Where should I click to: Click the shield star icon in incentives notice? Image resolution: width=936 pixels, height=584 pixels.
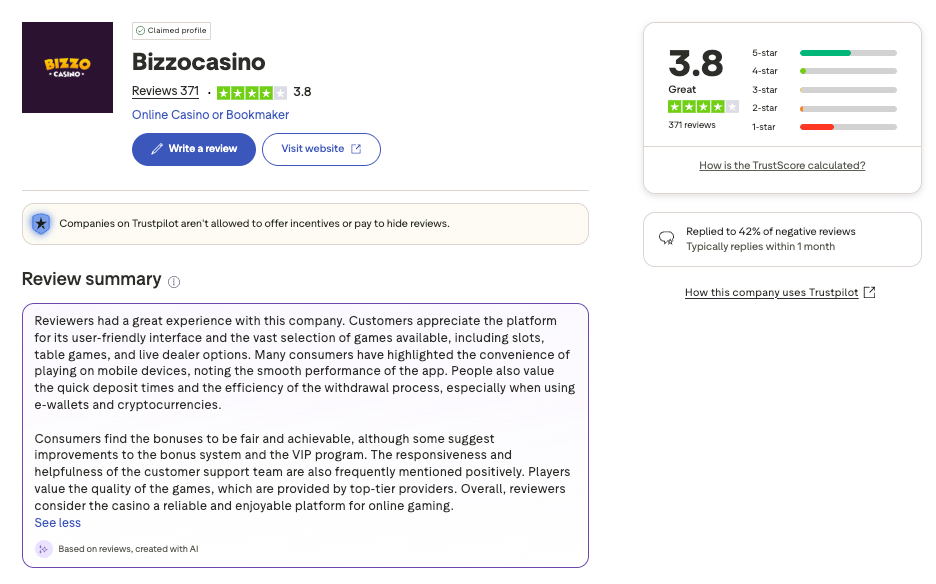(x=40, y=223)
